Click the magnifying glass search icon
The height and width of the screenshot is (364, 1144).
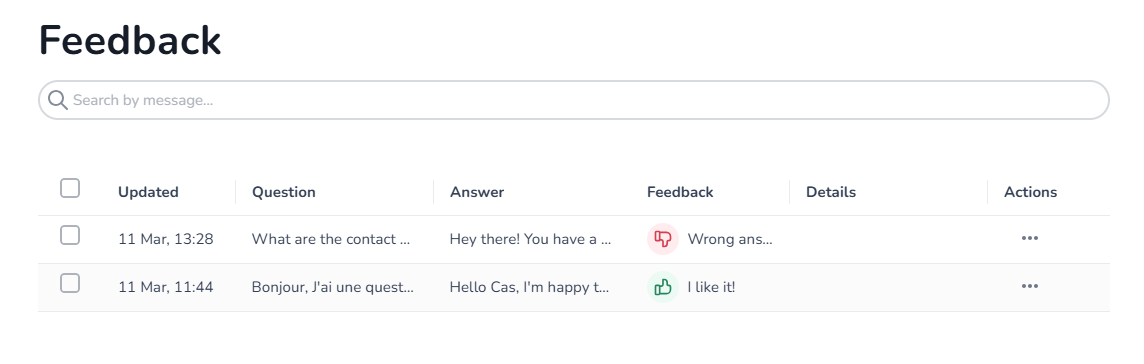click(58, 100)
